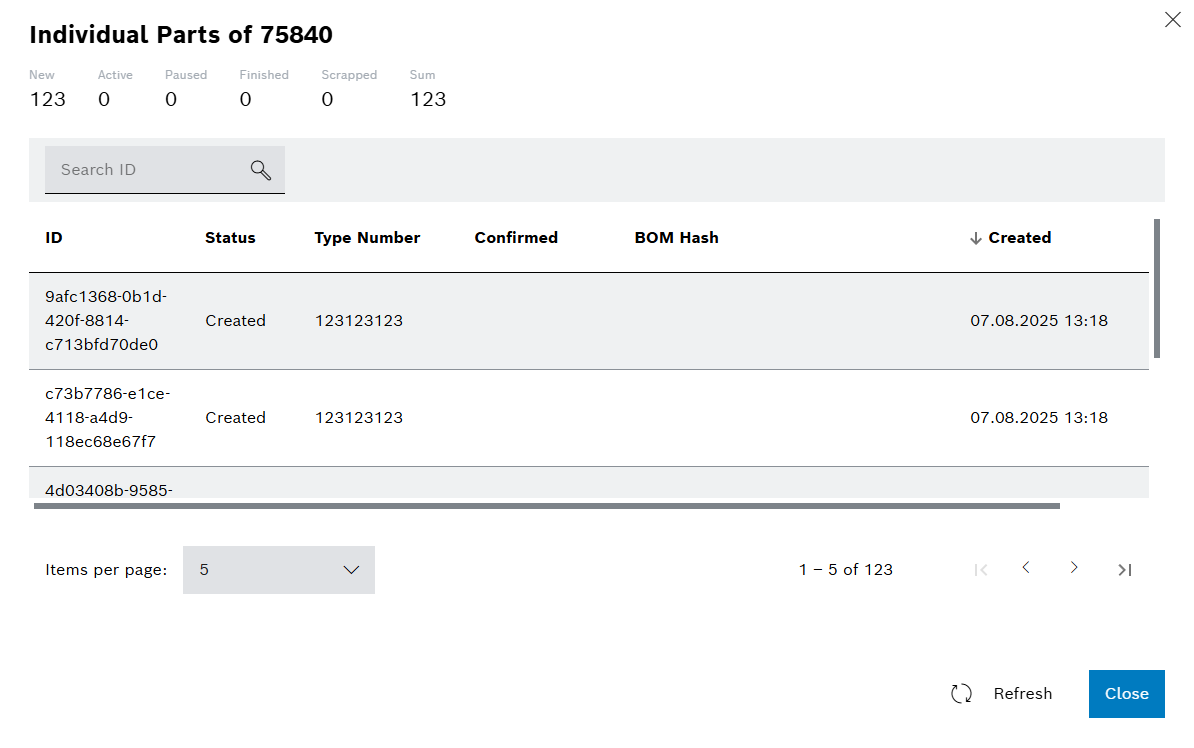Viewport: 1194px width, 748px height.
Task: Sort by the ID column header
Action: pos(54,238)
